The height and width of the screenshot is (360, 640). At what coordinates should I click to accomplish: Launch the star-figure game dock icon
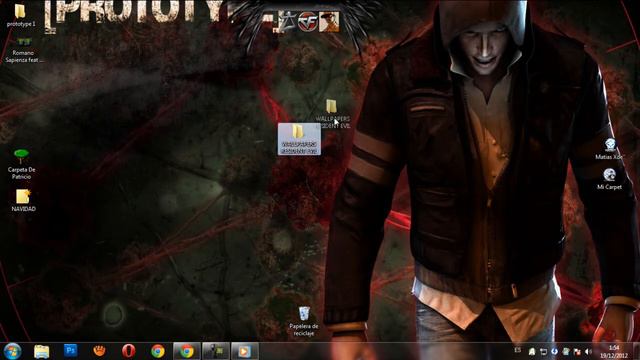288,22
